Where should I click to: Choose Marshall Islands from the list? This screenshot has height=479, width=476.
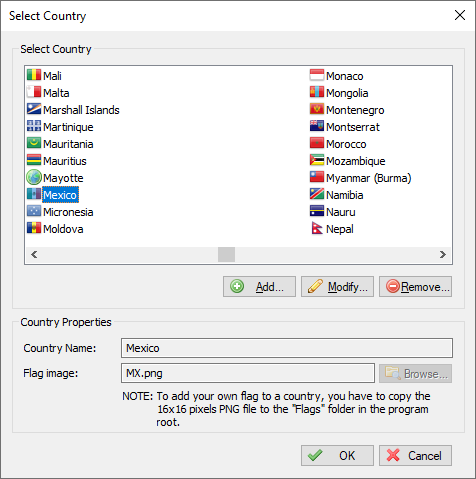(81, 110)
